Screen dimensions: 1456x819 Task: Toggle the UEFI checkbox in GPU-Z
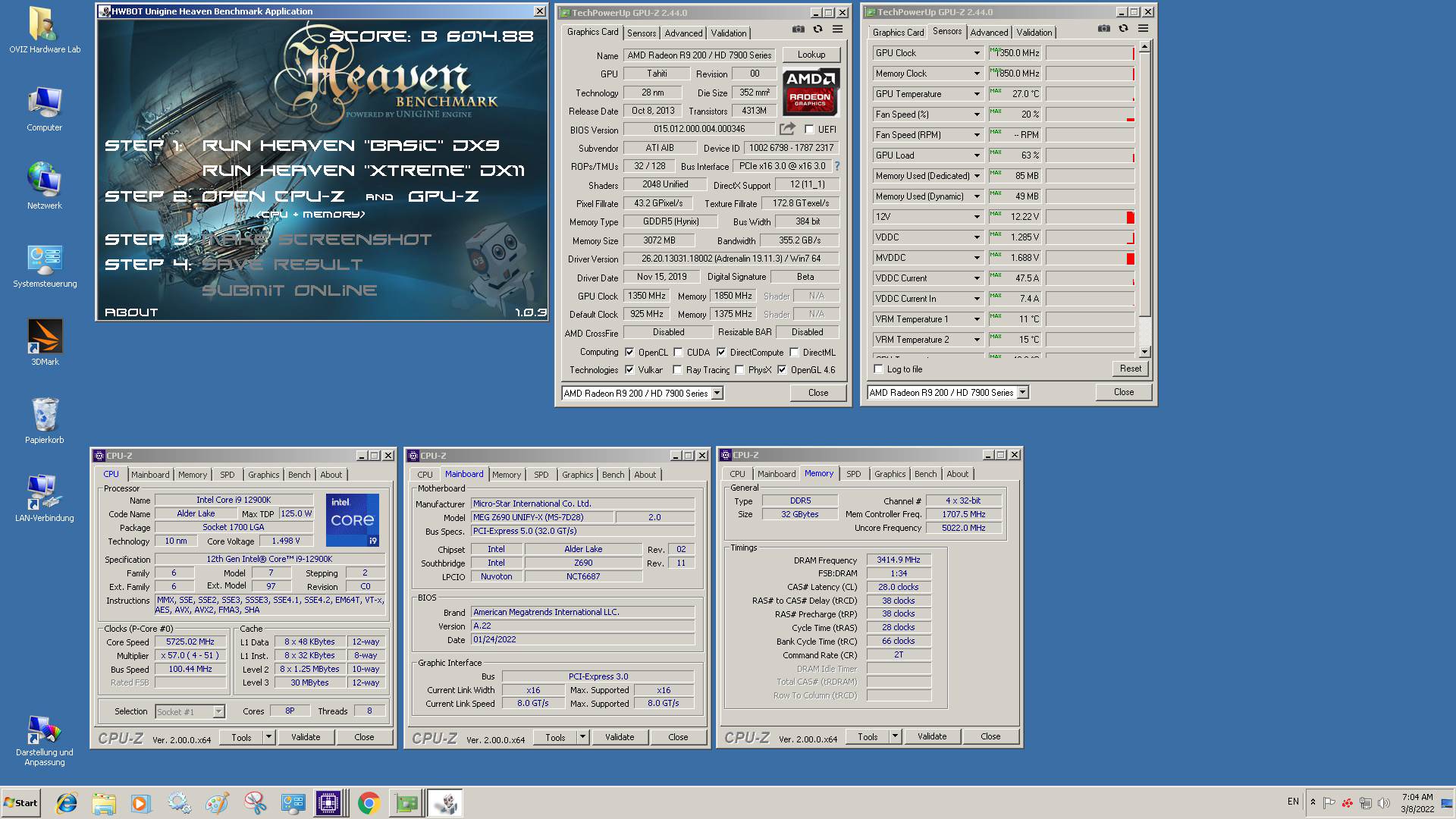click(x=809, y=130)
